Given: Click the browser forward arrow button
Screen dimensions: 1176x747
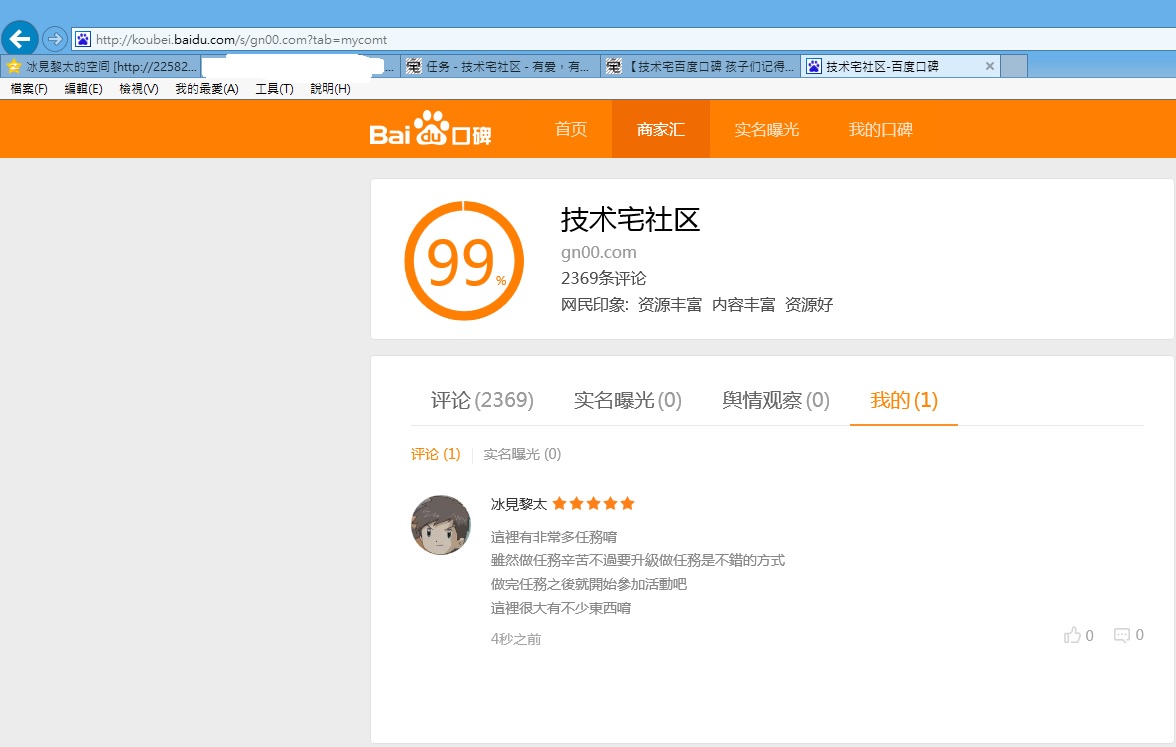Looking at the screenshot, I should (55, 39).
